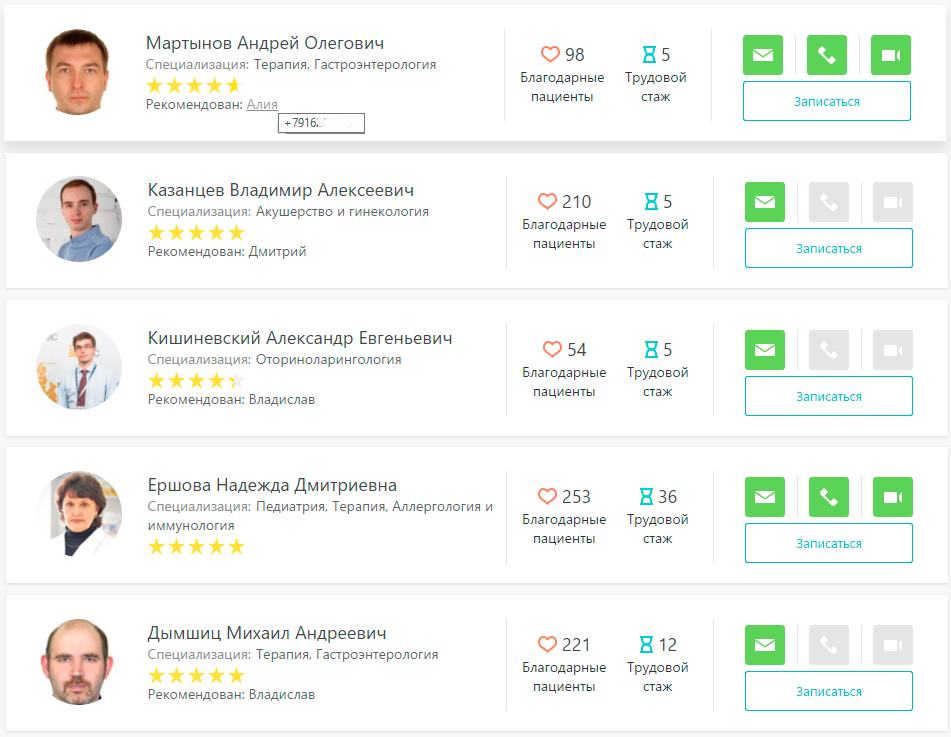Click the greyed phone icon for Казанцев

pyautogui.click(x=829, y=202)
